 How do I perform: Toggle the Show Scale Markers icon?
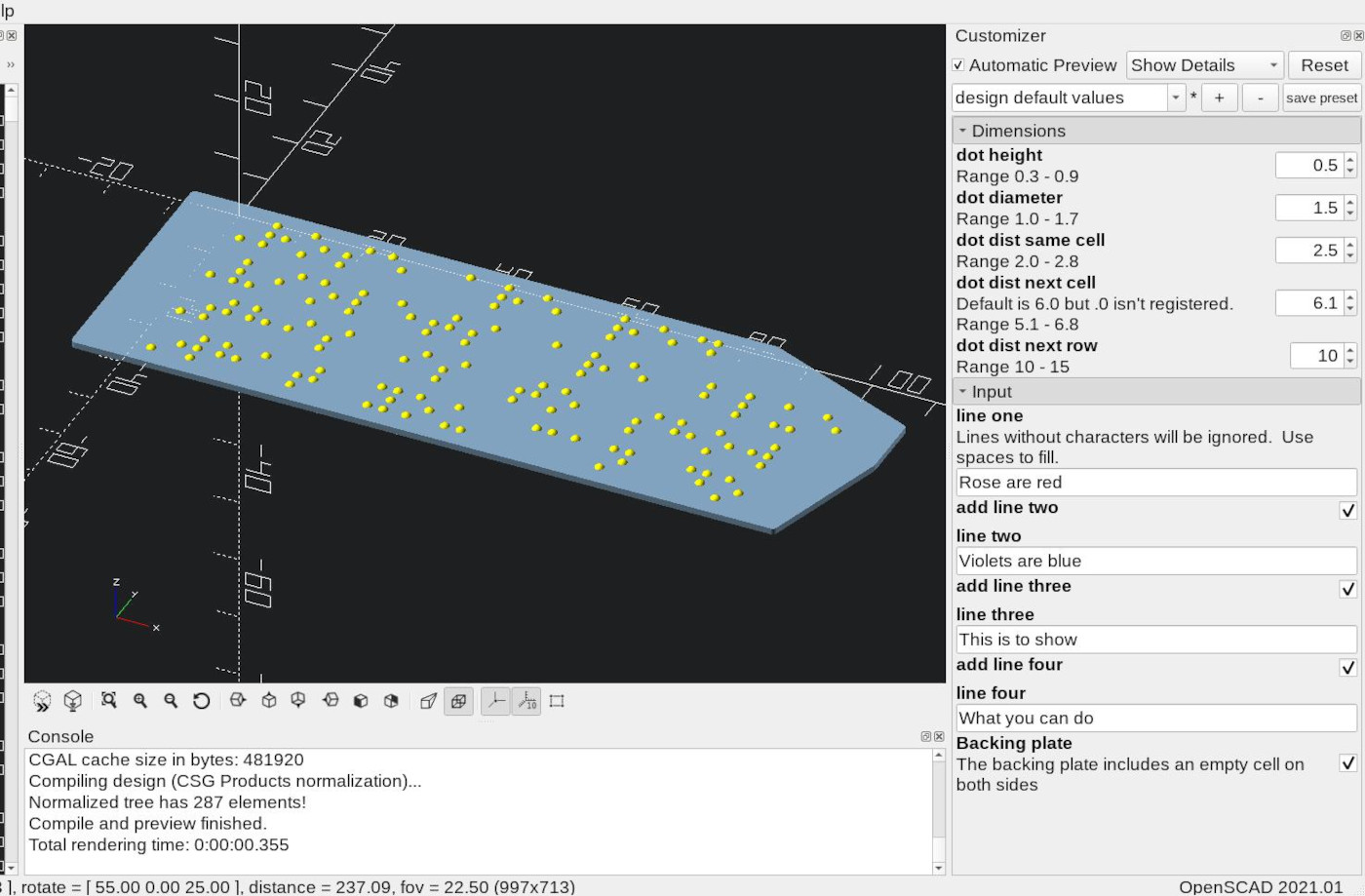[x=526, y=701]
